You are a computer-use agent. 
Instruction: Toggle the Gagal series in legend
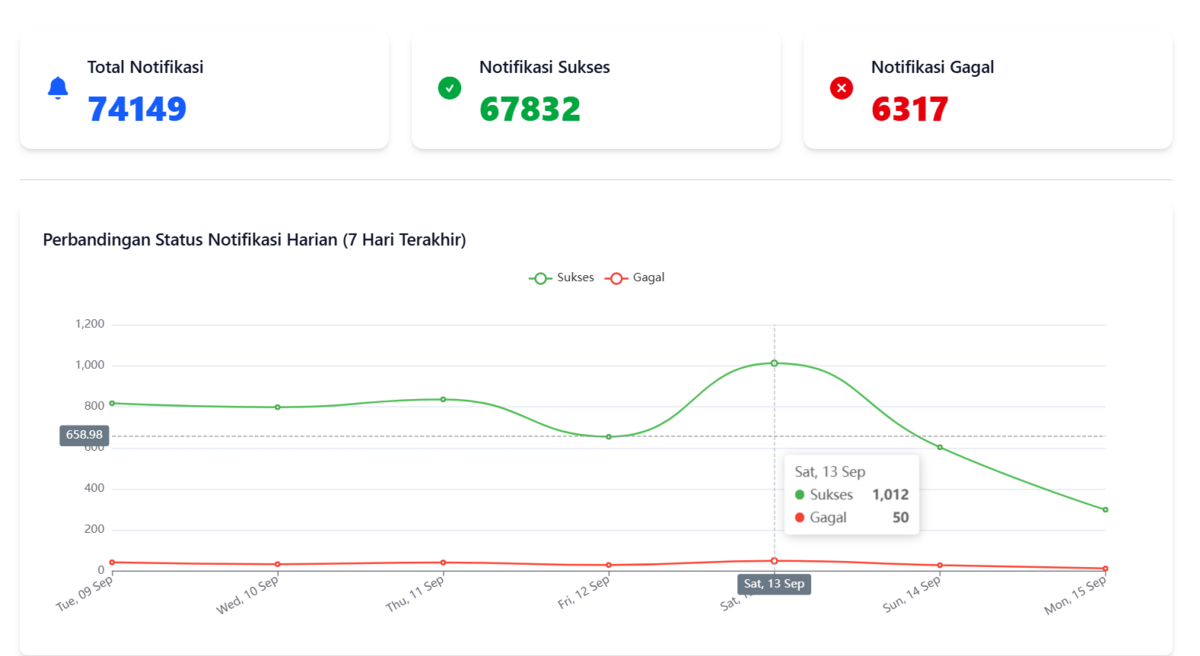(x=635, y=278)
